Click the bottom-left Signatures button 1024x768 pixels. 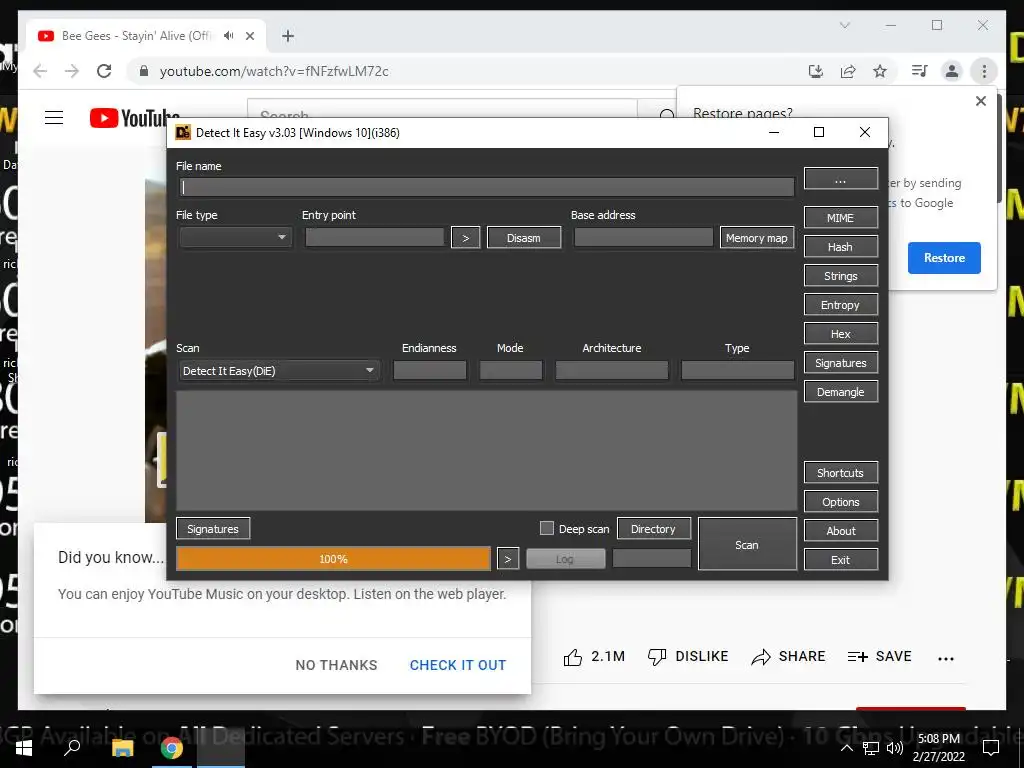(x=213, y=529)
